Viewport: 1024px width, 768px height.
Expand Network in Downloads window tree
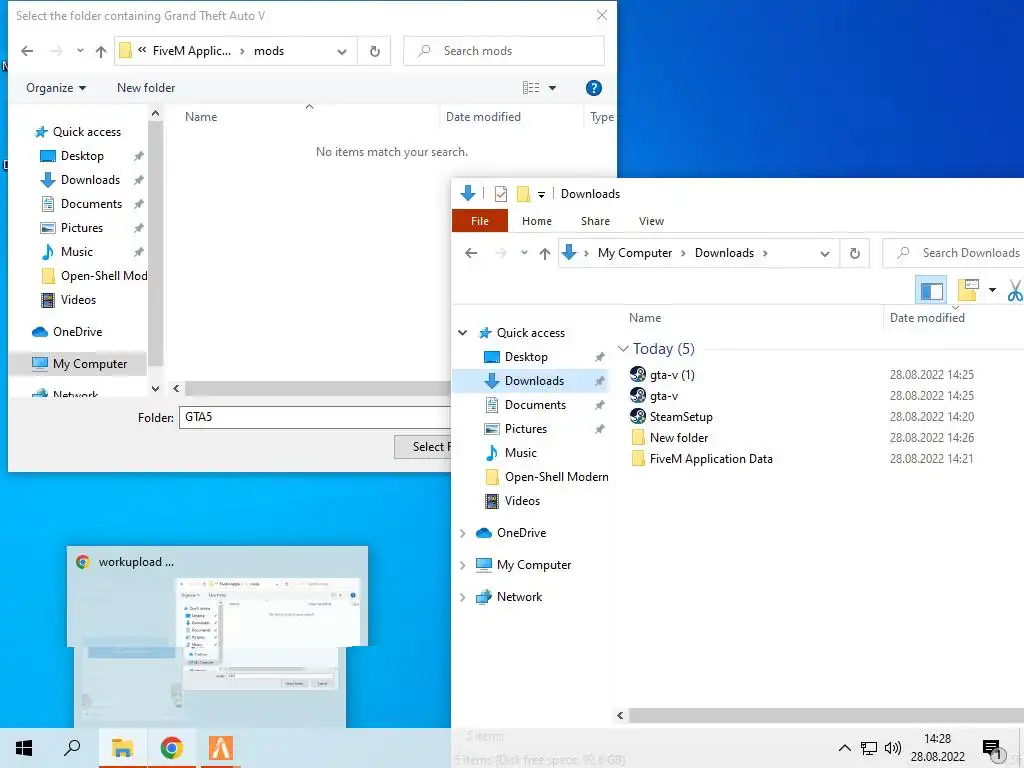tap(462, 597)
